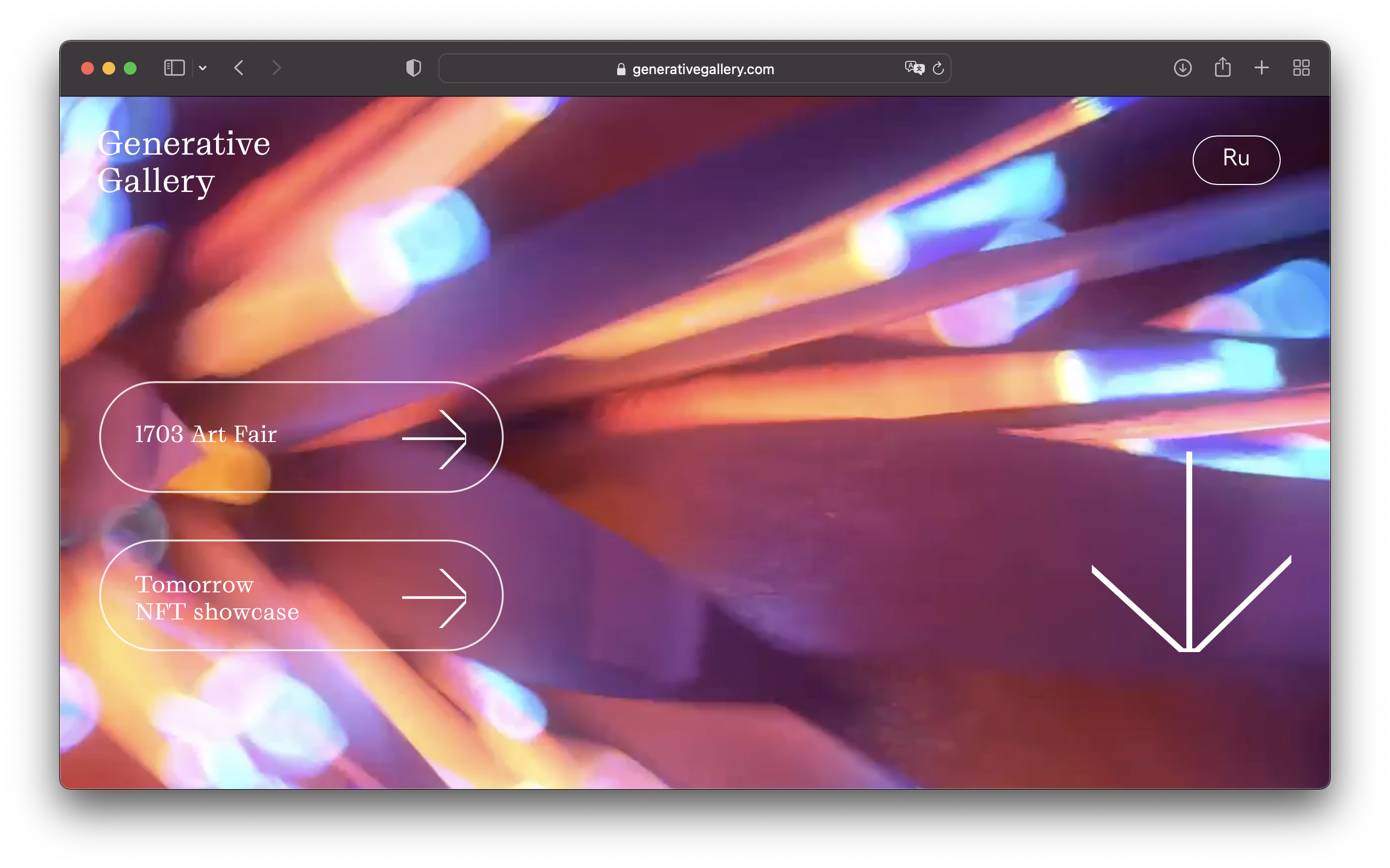Click the large downward scroll arrow
The height and width of the screenshot is (868, 1390).
1192,552
